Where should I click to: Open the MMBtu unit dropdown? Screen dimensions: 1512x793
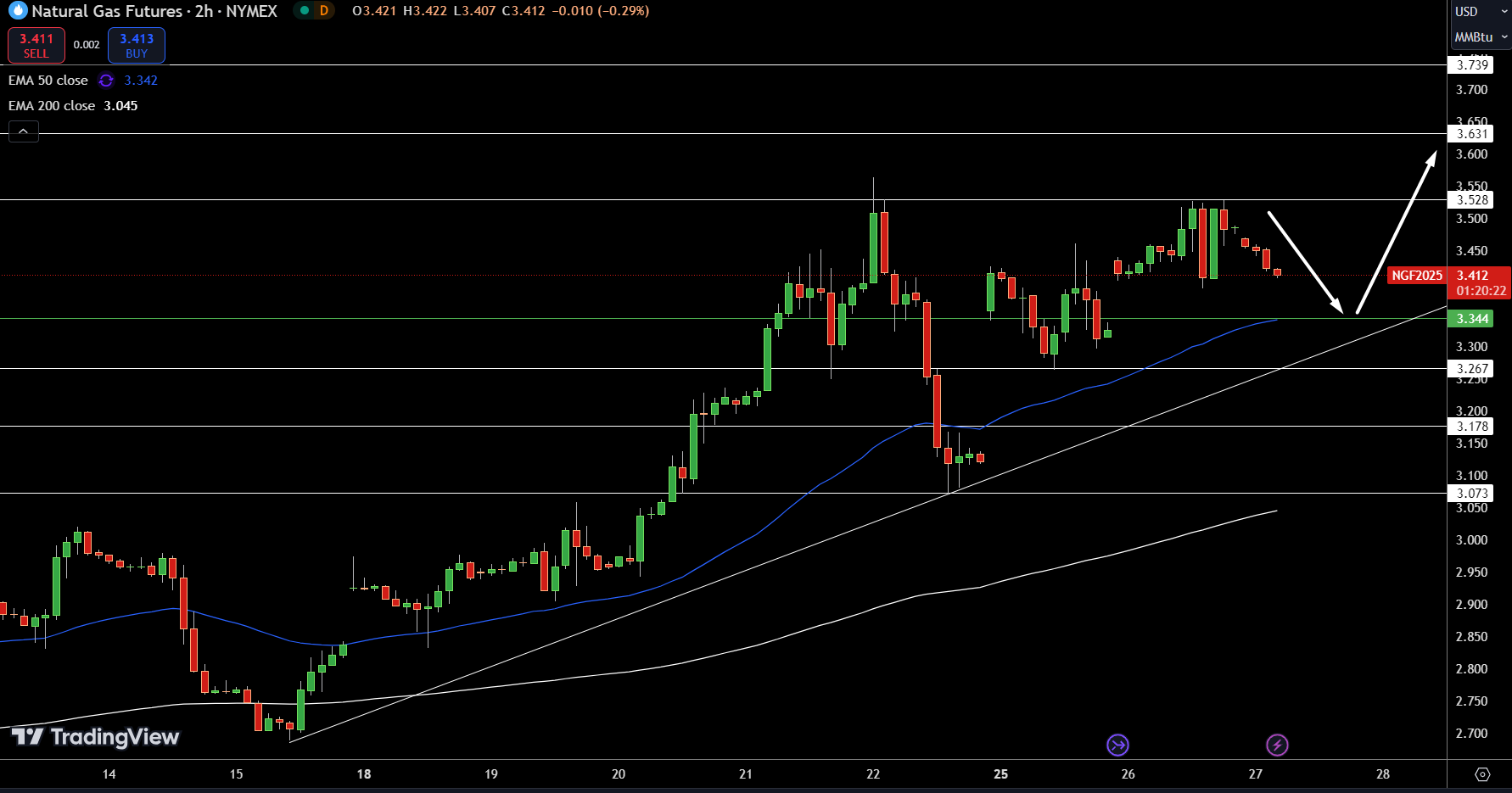point(1481,37)
